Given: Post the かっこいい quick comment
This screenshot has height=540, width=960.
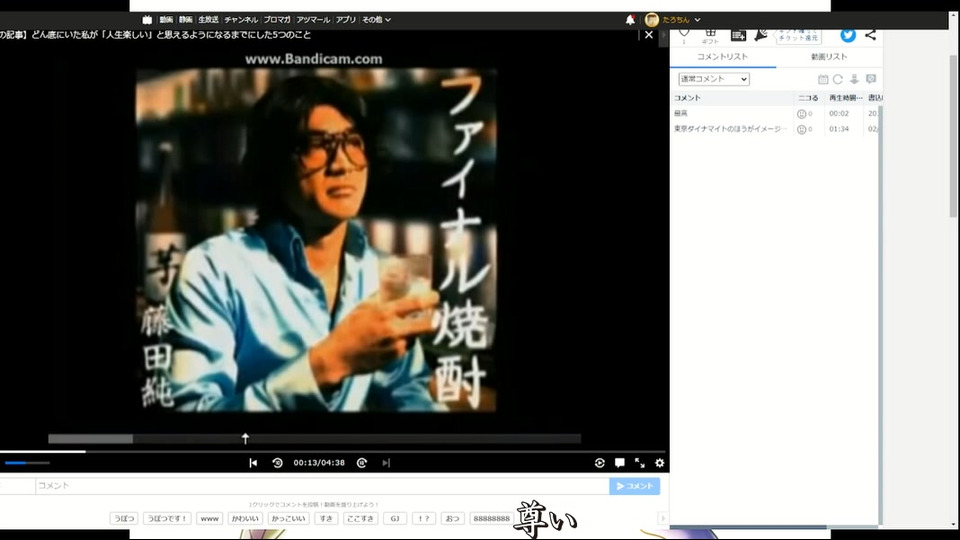Looking at the screenshot, I should (x=288, y=519).
